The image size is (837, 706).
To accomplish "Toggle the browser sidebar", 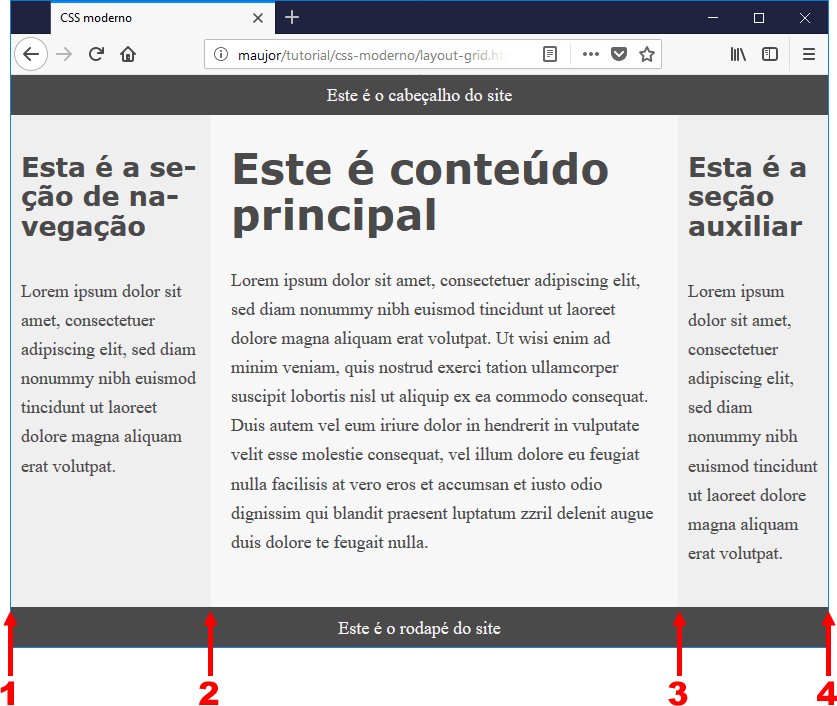I will click(770, 54).
